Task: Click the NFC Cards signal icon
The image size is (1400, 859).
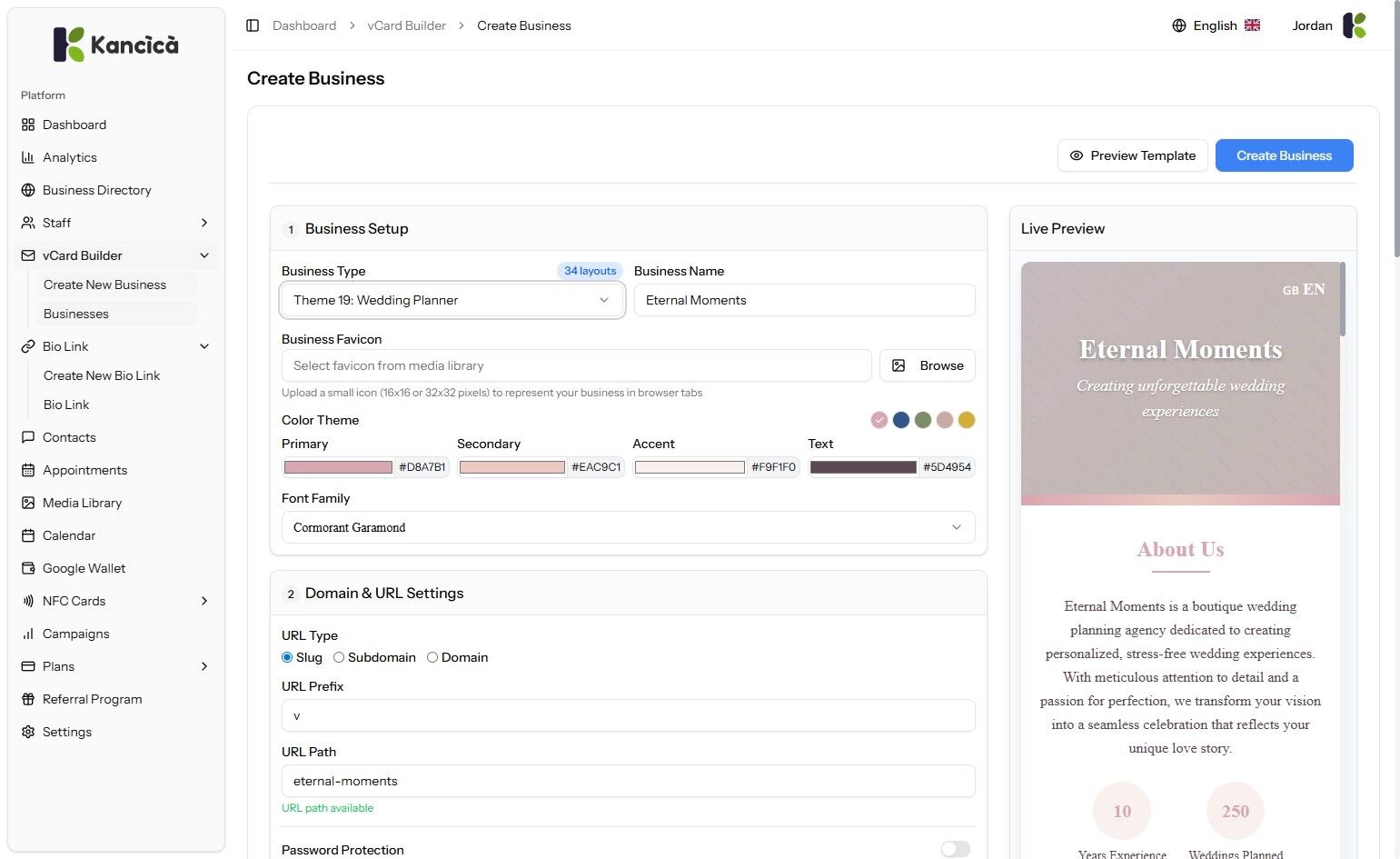Action: (28, 601)
